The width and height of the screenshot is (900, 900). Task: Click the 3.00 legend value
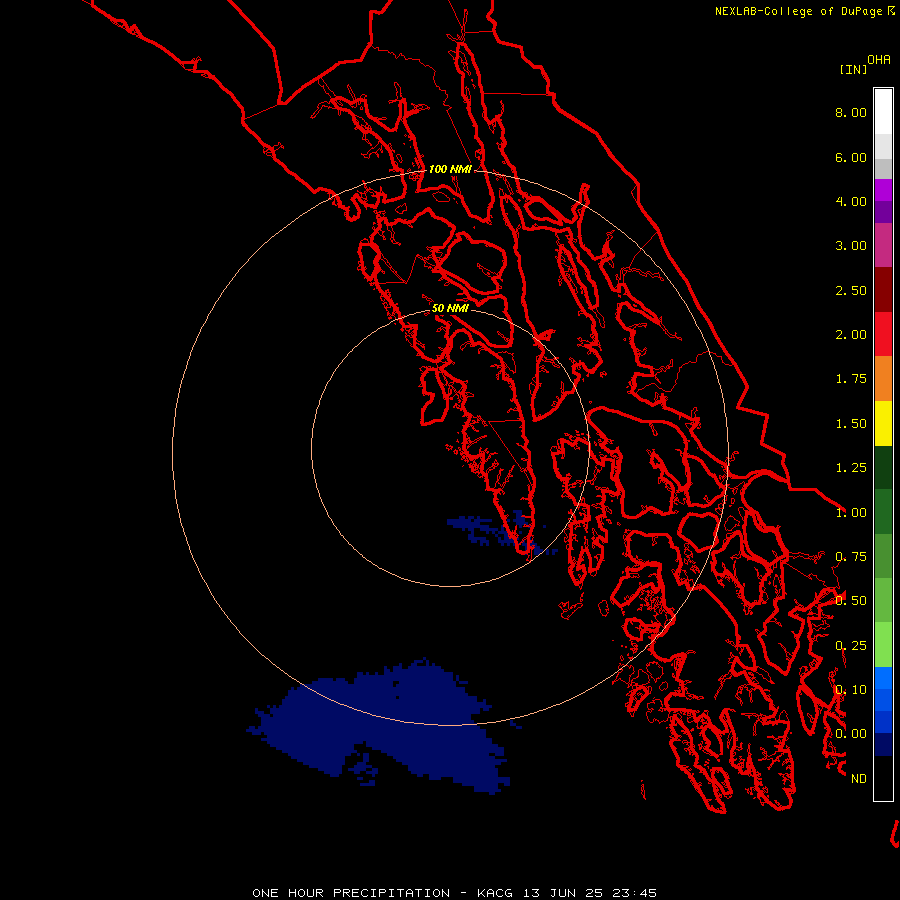(851, 246)
